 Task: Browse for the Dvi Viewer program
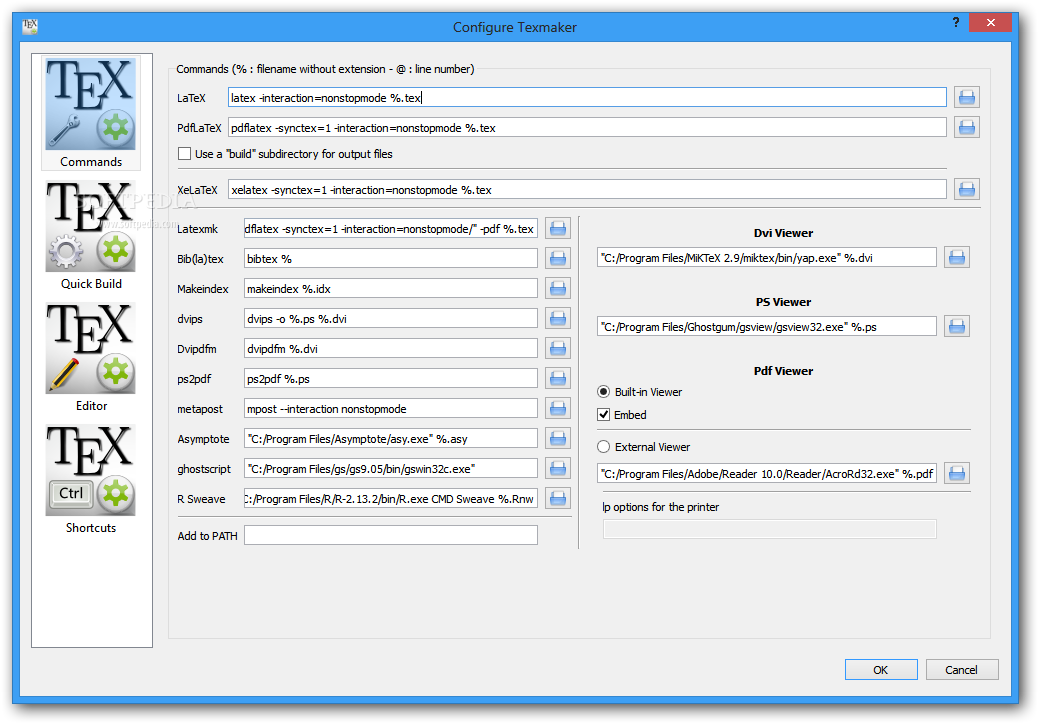point(957,257)
